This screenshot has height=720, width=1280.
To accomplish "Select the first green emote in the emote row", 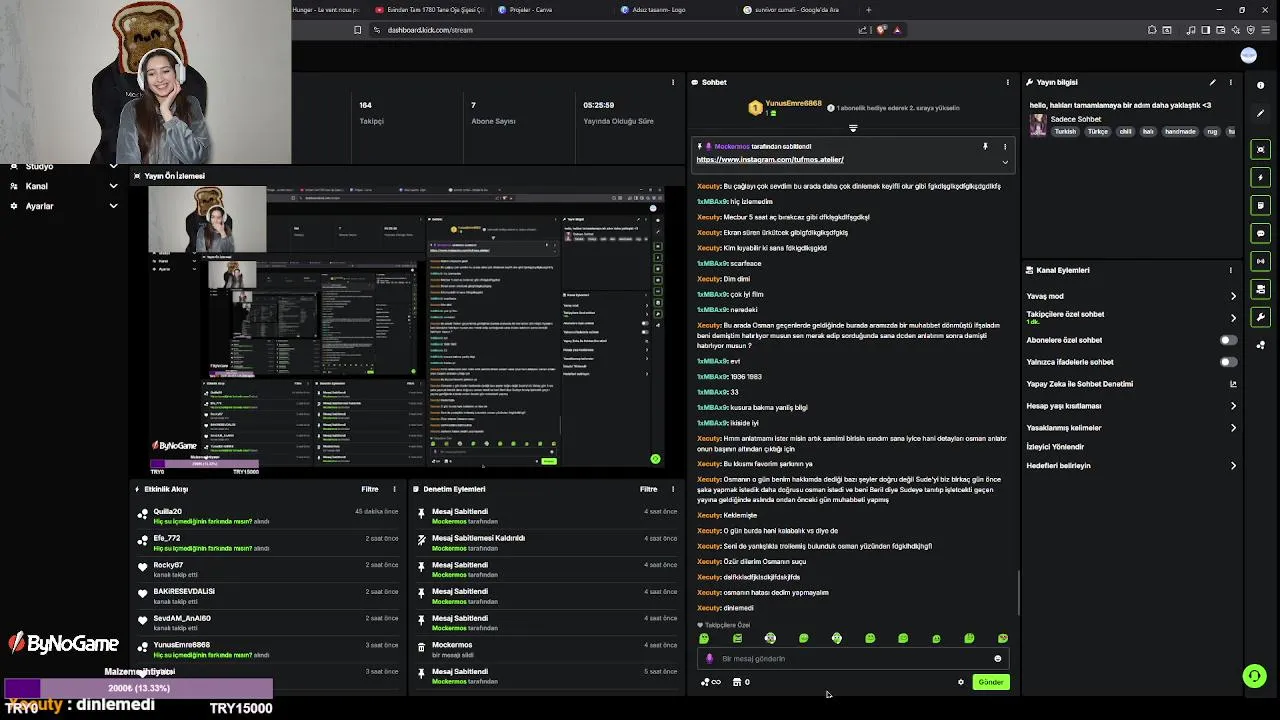I will tap(704, 638).
